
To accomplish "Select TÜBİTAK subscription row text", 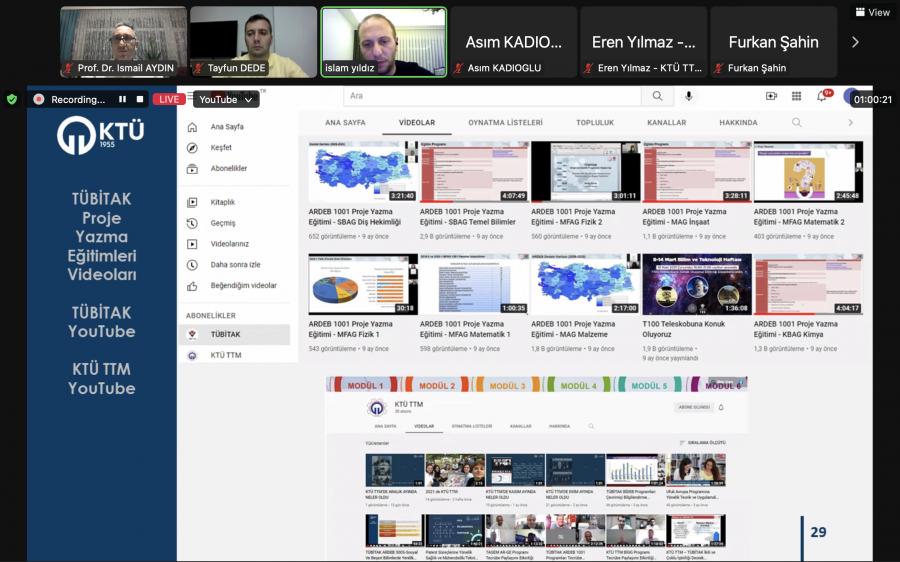I will tap(225, 335).
